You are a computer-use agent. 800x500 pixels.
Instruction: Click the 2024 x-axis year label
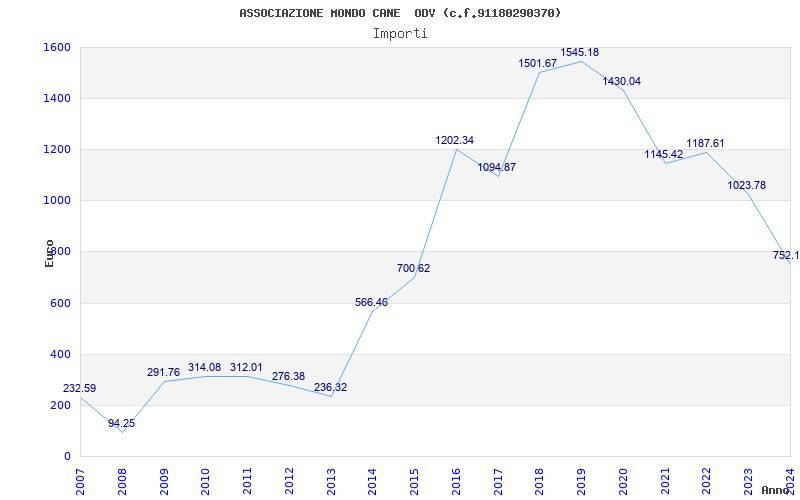[790, 480]
